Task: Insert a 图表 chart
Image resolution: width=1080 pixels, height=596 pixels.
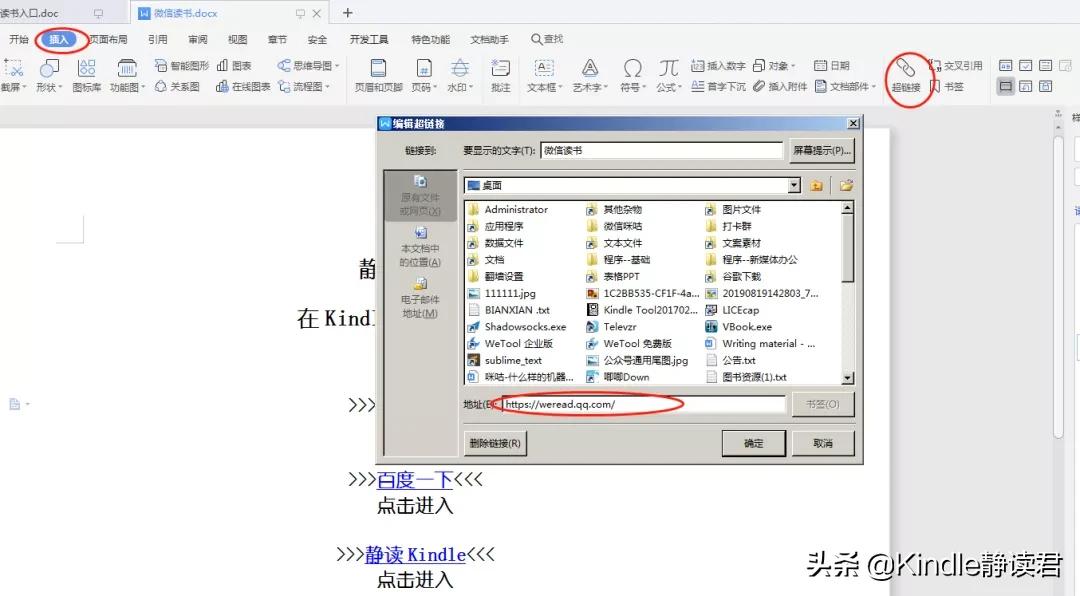Action: coord(235,64)
